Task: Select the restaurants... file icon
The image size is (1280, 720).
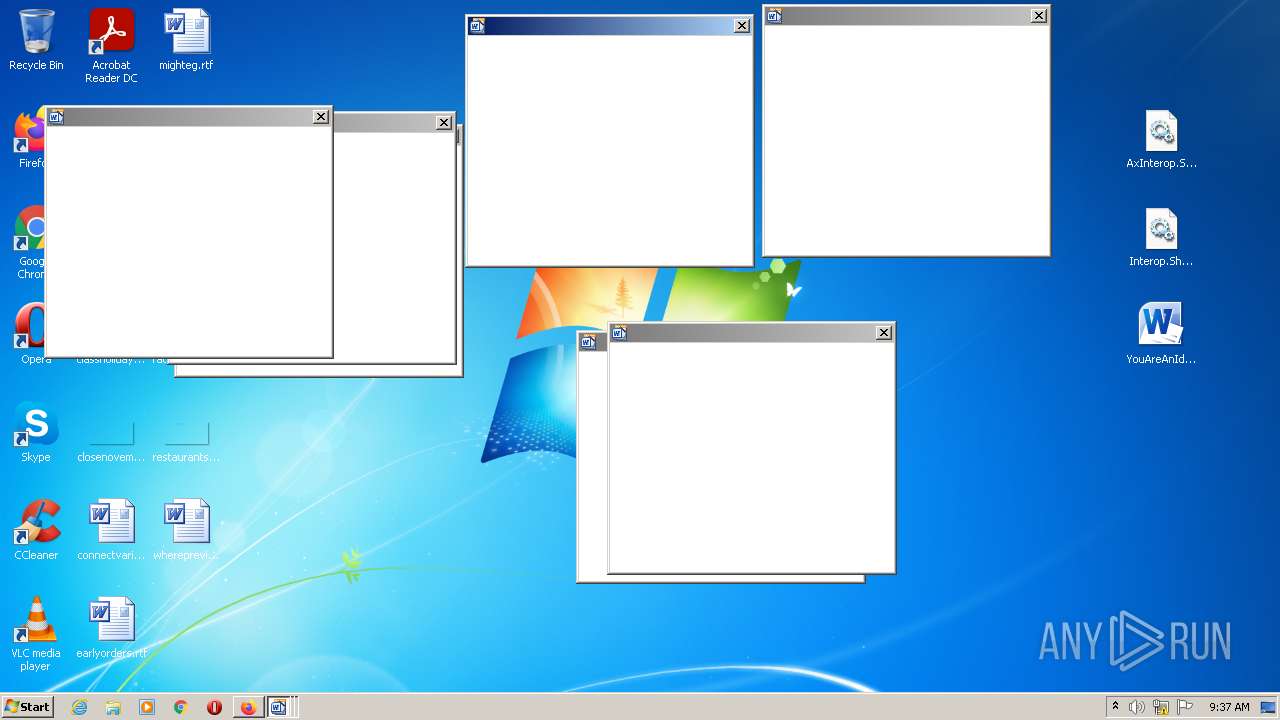Action: [186, 440]
